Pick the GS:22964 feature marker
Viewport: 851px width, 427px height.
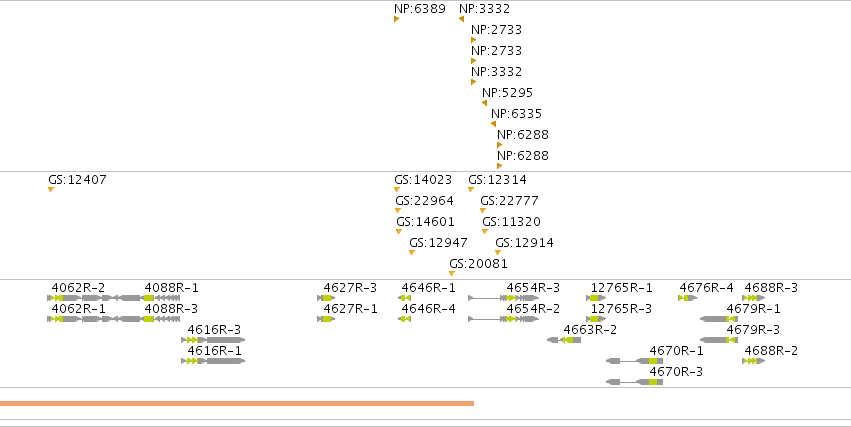[x=398, y=211]
